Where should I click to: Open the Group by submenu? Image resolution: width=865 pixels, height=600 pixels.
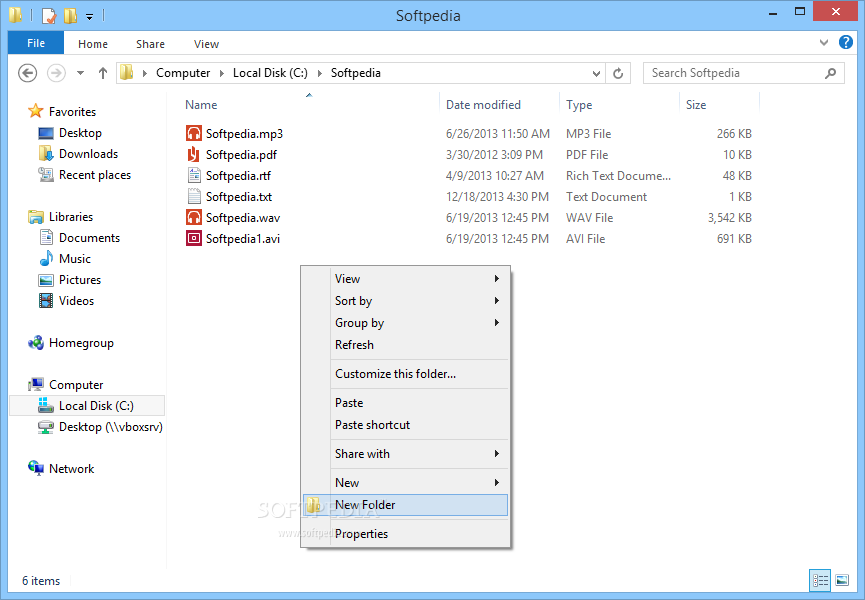tap(405, 323)
